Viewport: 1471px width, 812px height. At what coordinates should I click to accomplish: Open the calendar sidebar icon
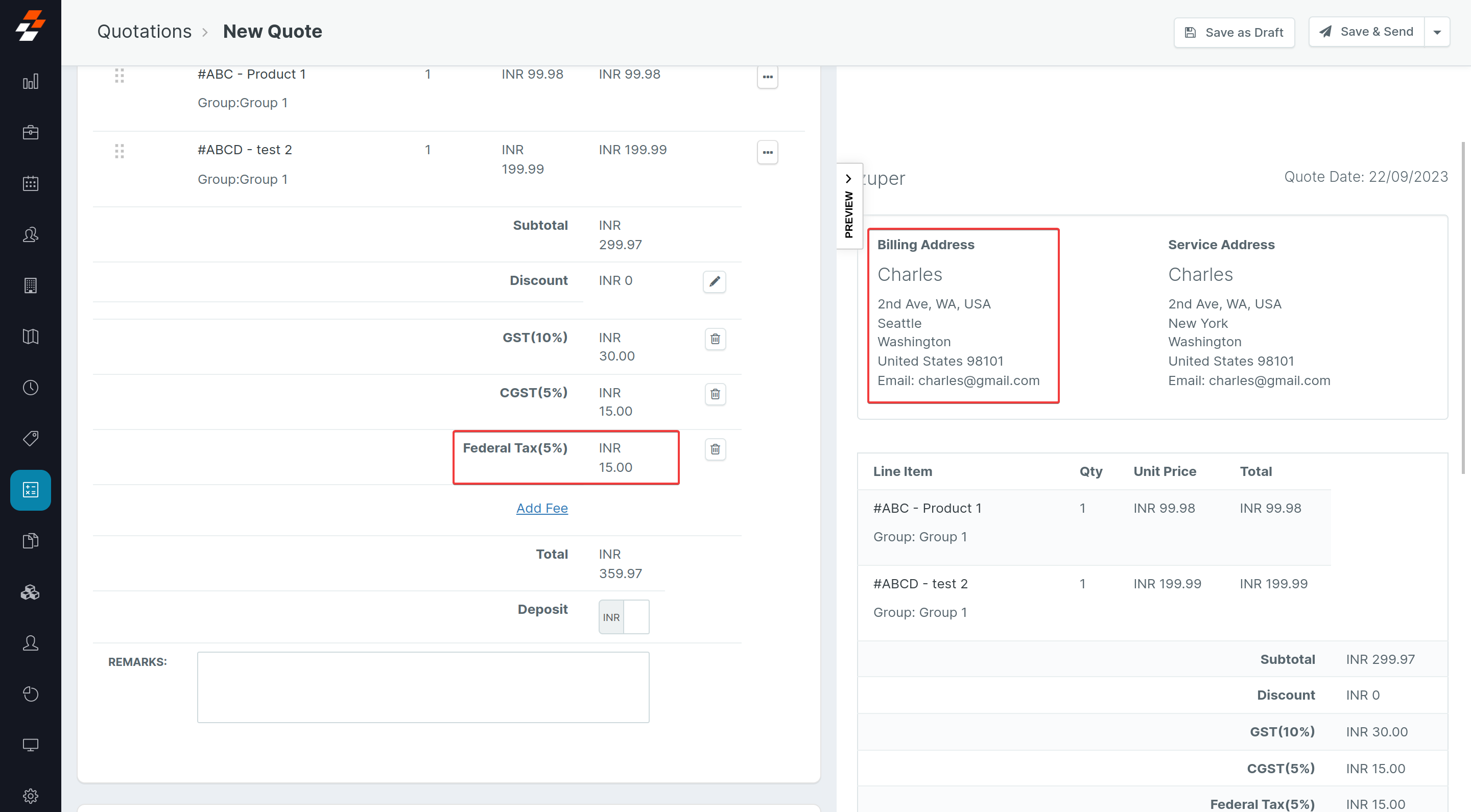click(x=30, y=183)
